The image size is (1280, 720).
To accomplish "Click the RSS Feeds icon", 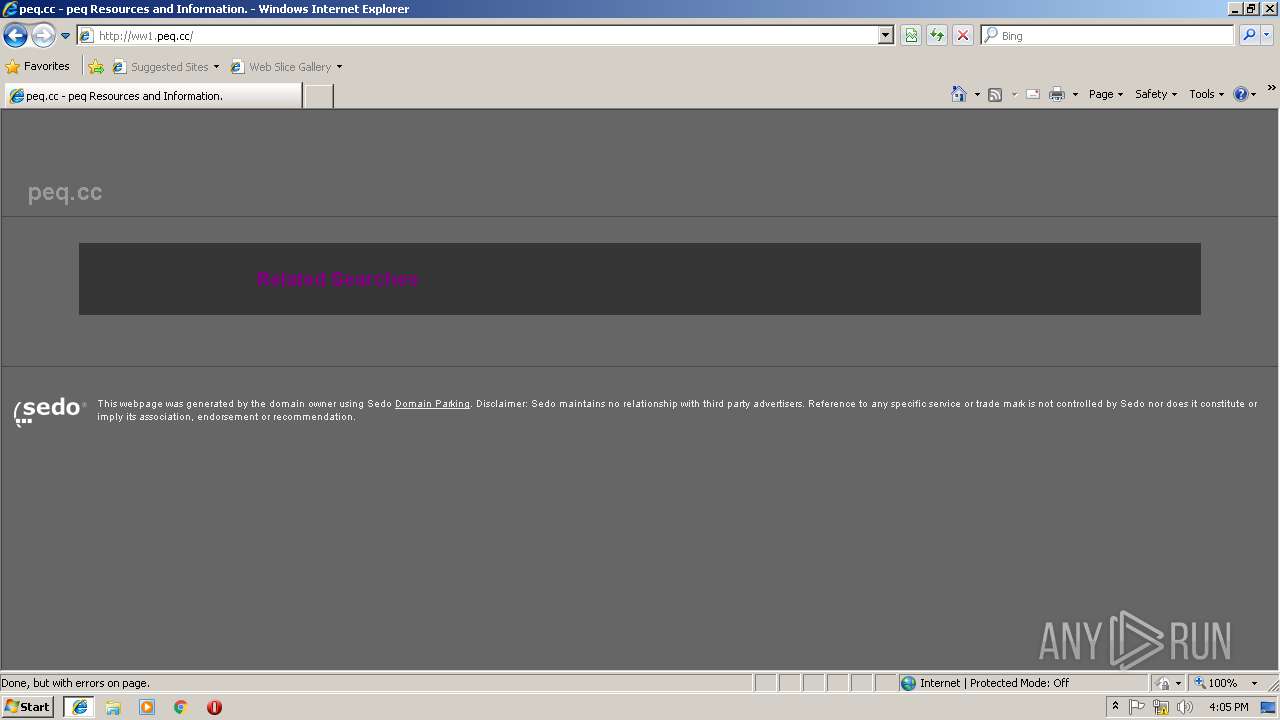I will [995, 94].
